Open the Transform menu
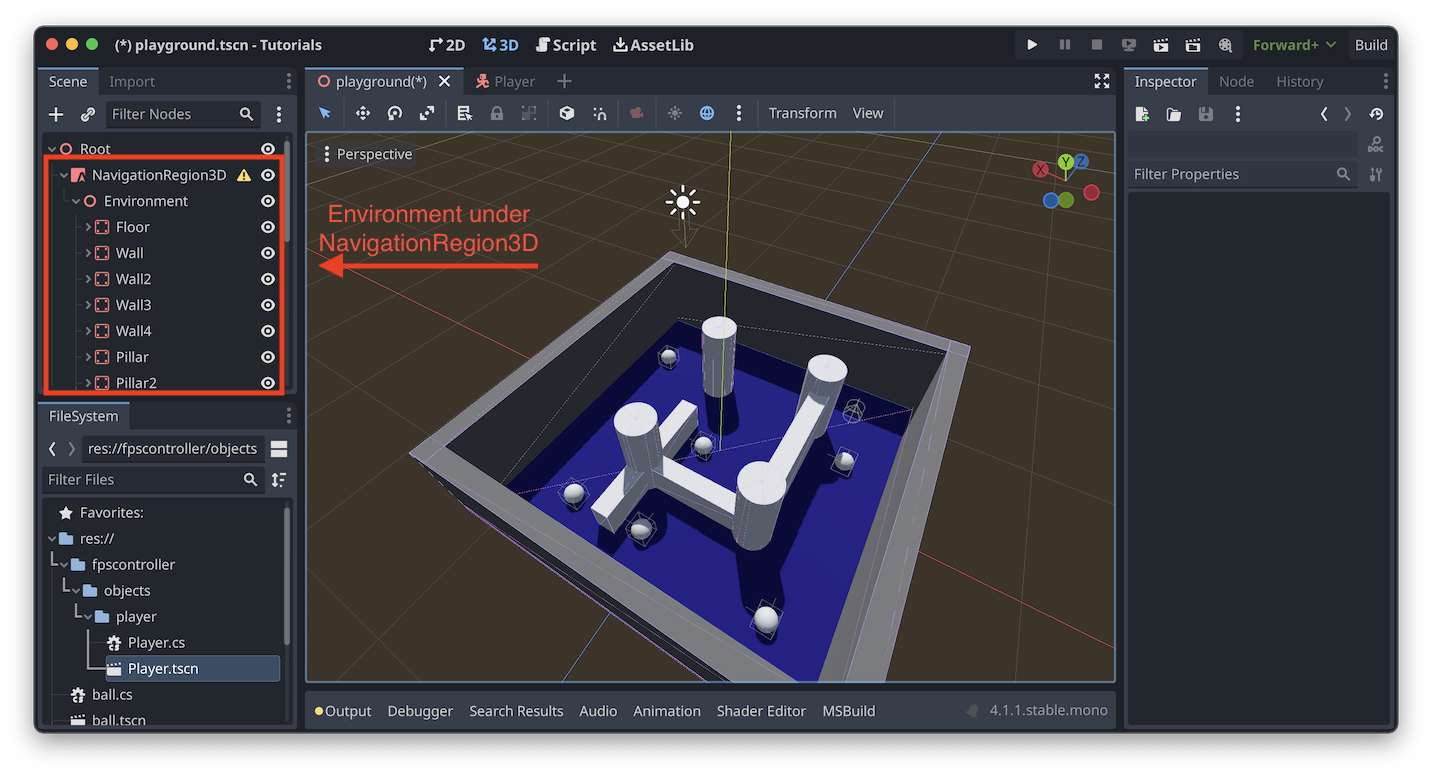1432x775 pixels. click(802, 113)
